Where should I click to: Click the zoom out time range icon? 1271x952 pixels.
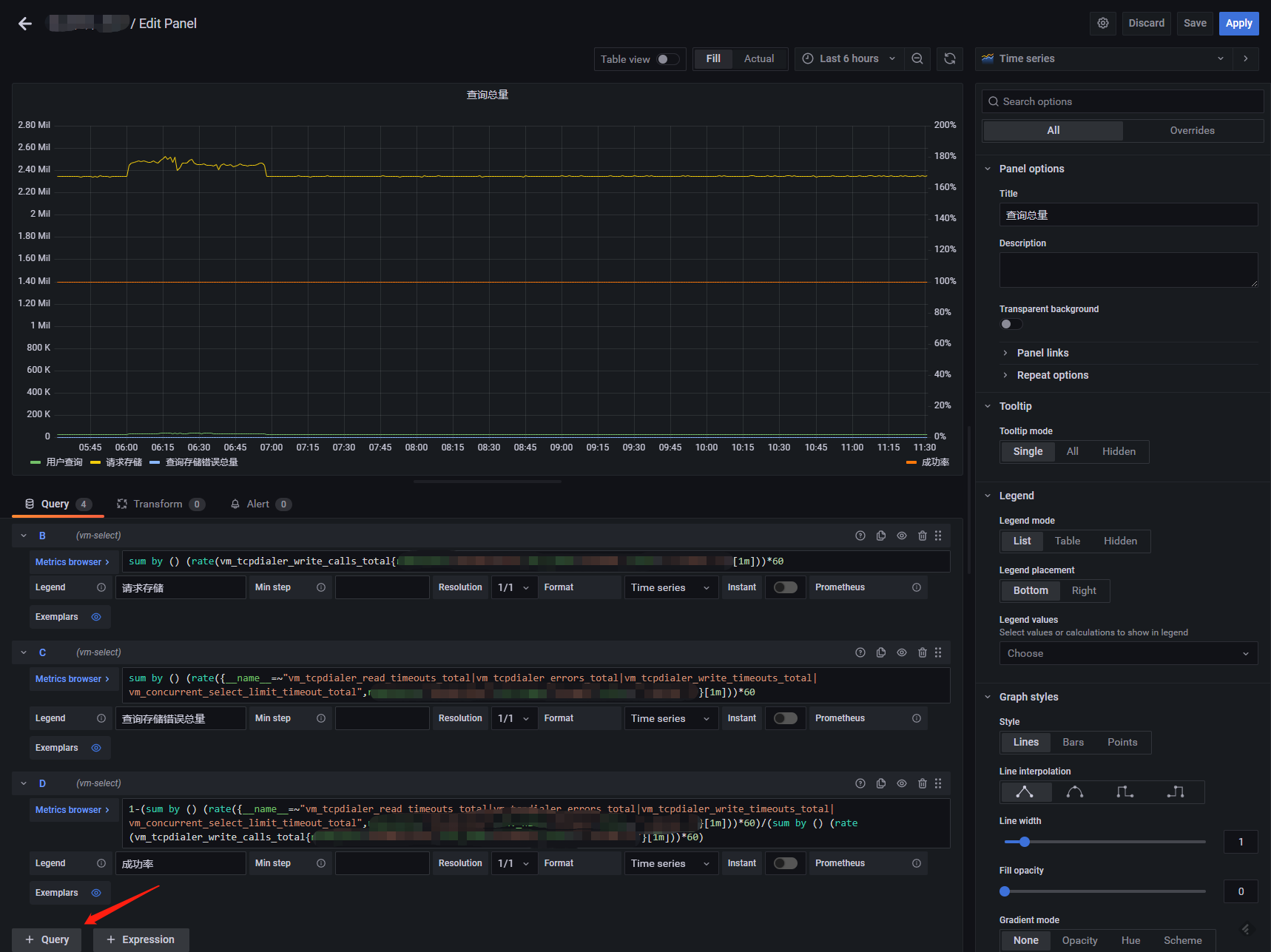tap(917, 58)
